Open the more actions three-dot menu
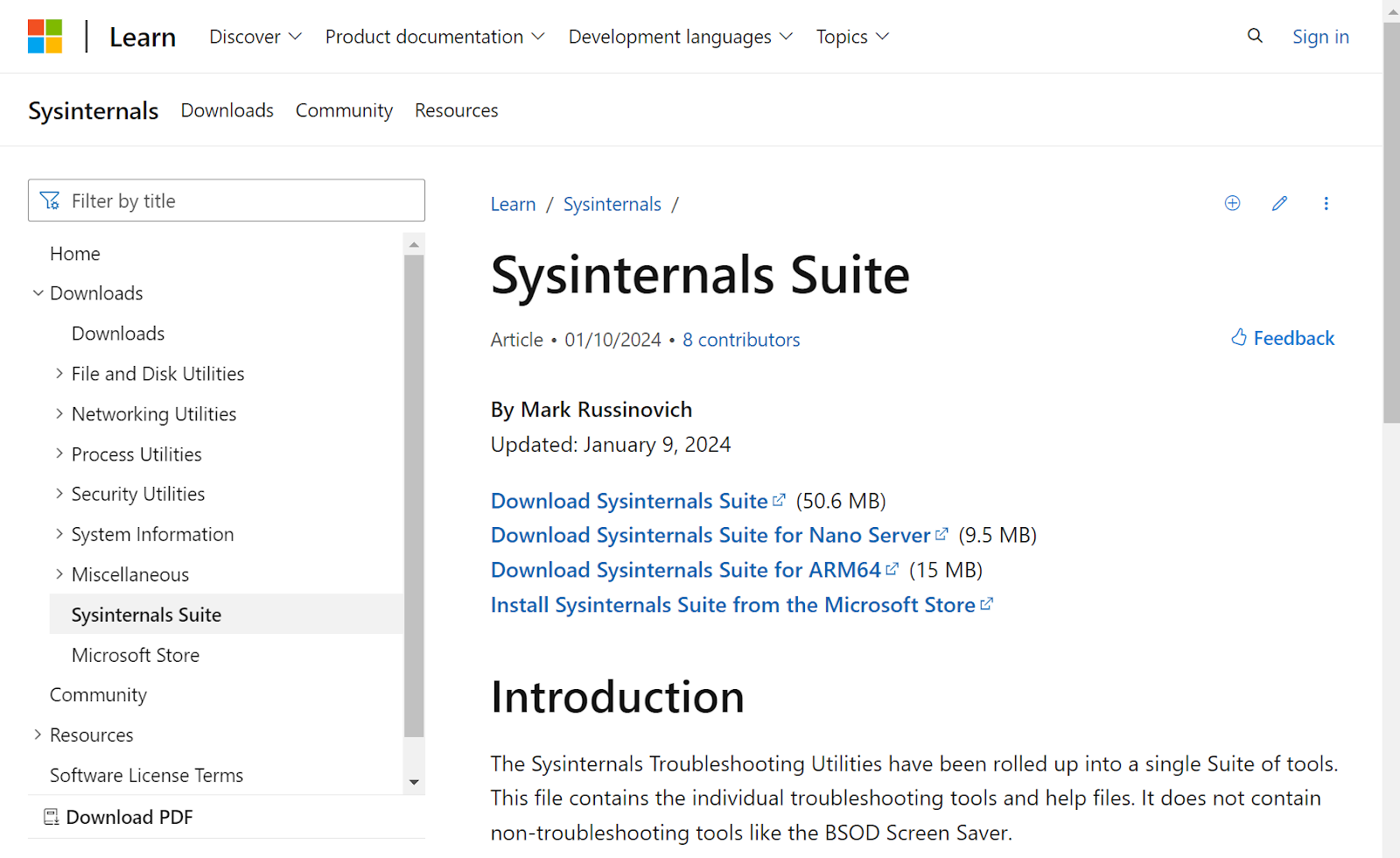The width and height of the screenshot is (1400, 858). coord(1326,203)
